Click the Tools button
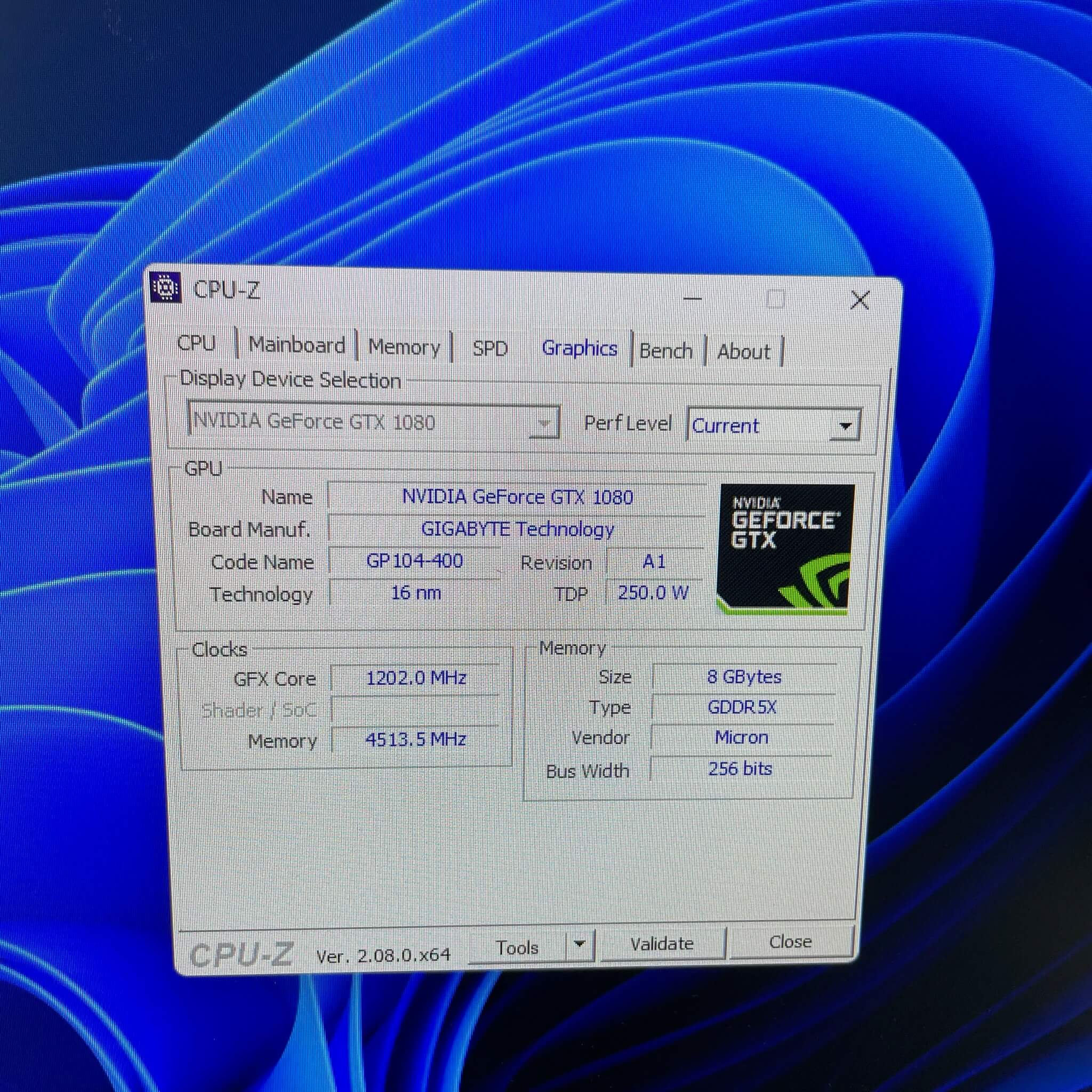 coord(517,948)
